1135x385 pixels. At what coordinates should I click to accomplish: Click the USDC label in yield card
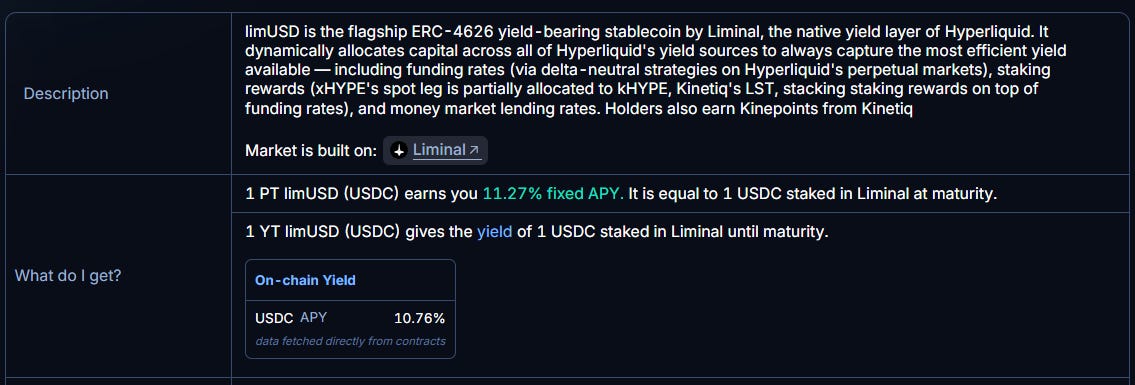pos(274,318)
